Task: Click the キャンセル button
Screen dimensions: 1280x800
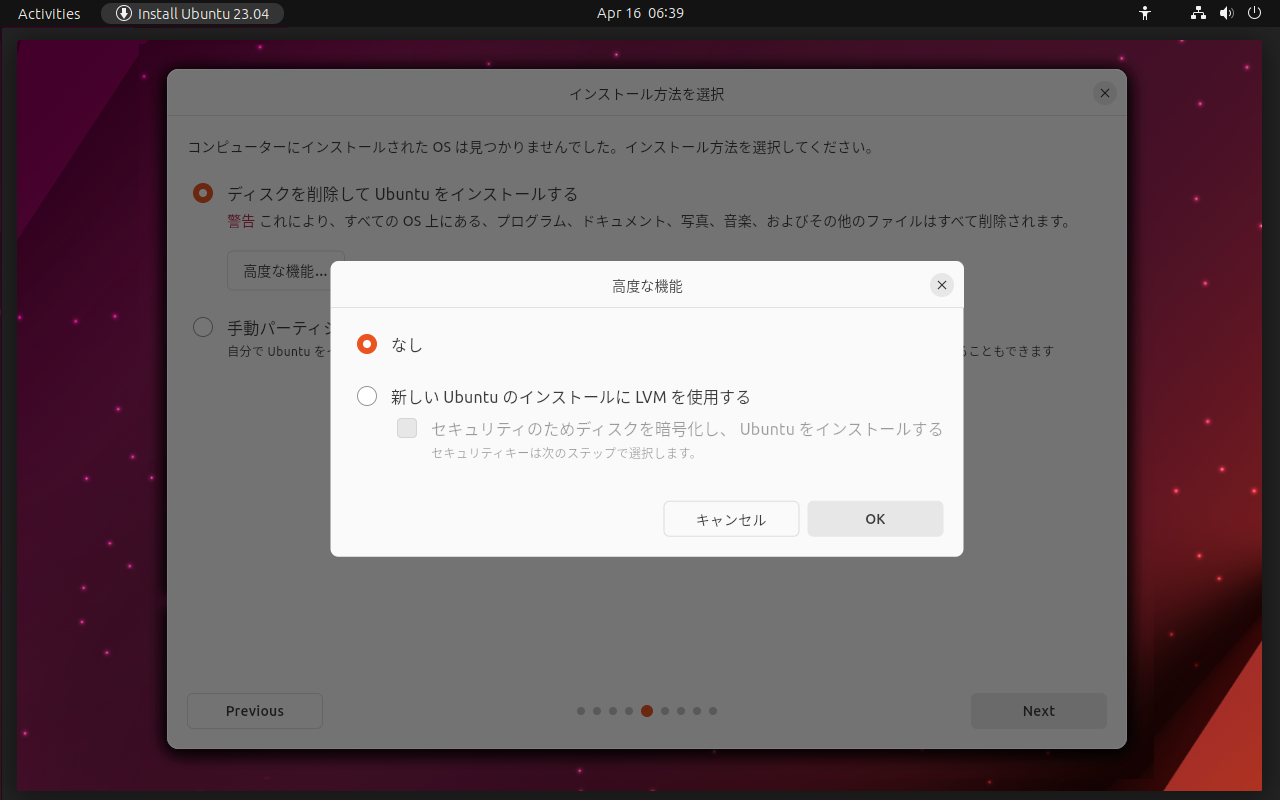Action: pyautogui.click(x=731, y=519)
